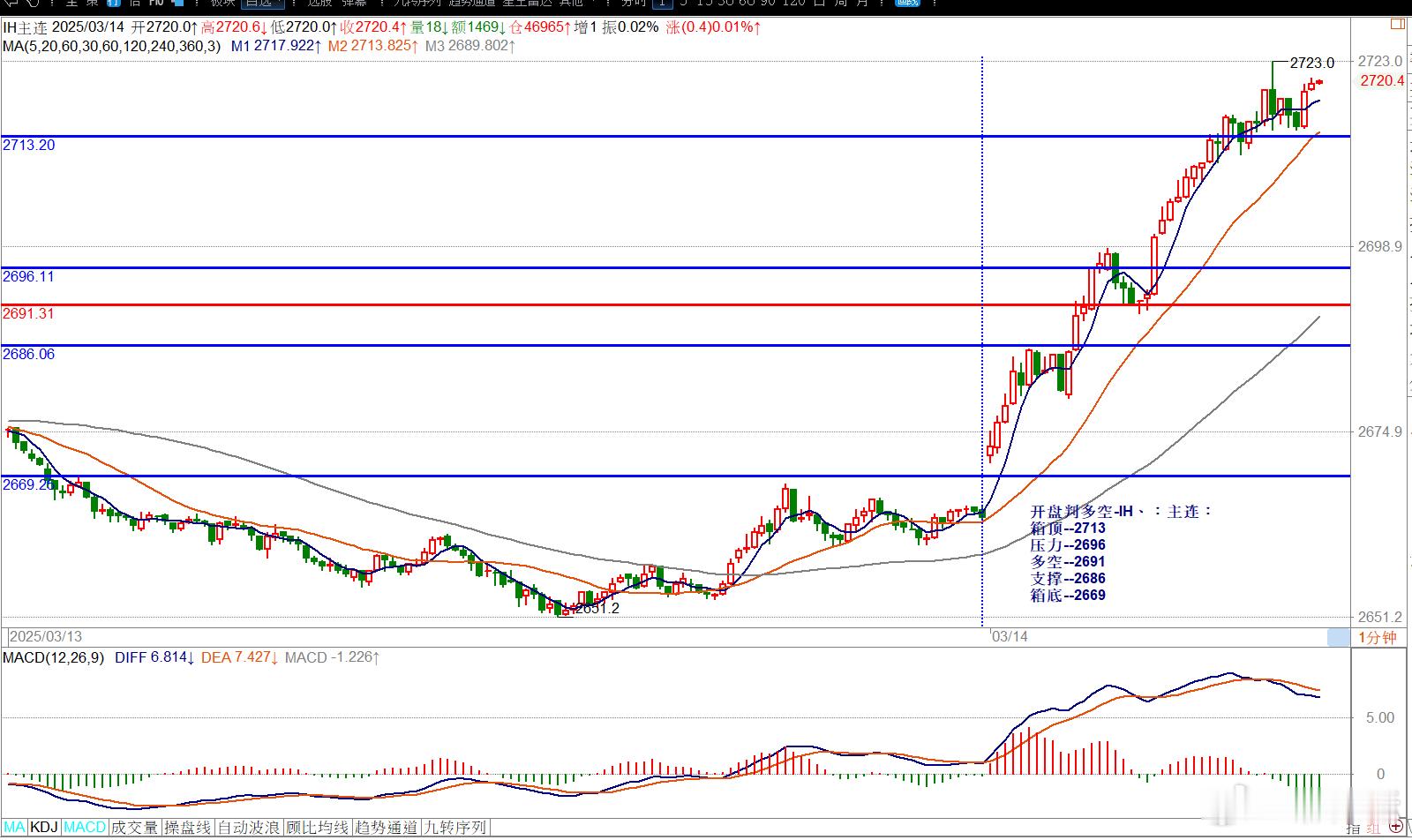Screen dimensions: 1412x840
Task: Click the 2674.9 price axis value
Action: click(x=1380, y=431)
